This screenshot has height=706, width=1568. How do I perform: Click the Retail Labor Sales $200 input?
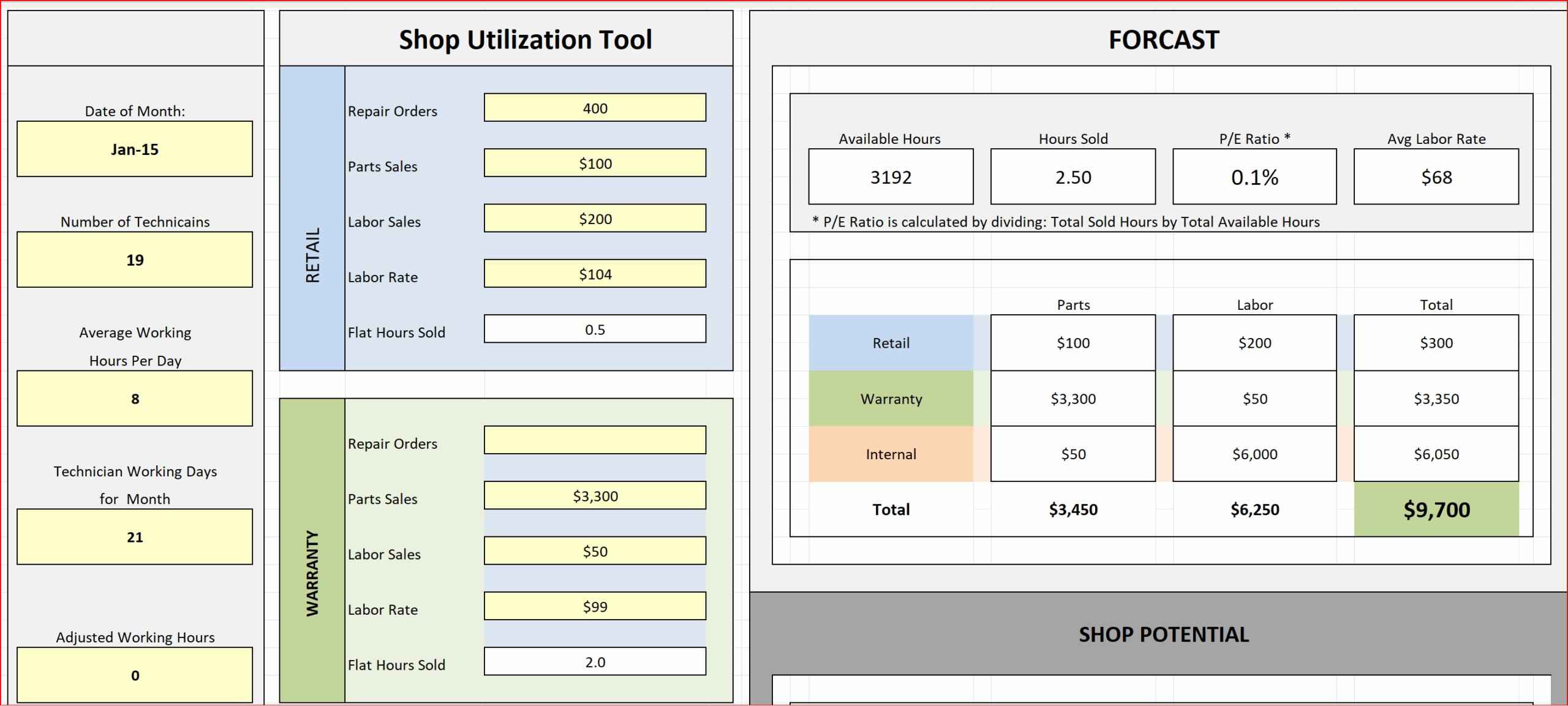(x=595, y=218)
